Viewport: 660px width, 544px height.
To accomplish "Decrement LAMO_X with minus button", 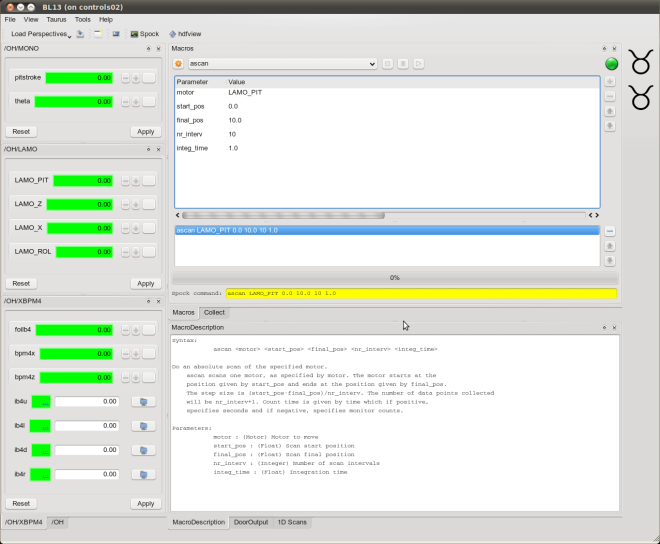I will coord(125,228).
